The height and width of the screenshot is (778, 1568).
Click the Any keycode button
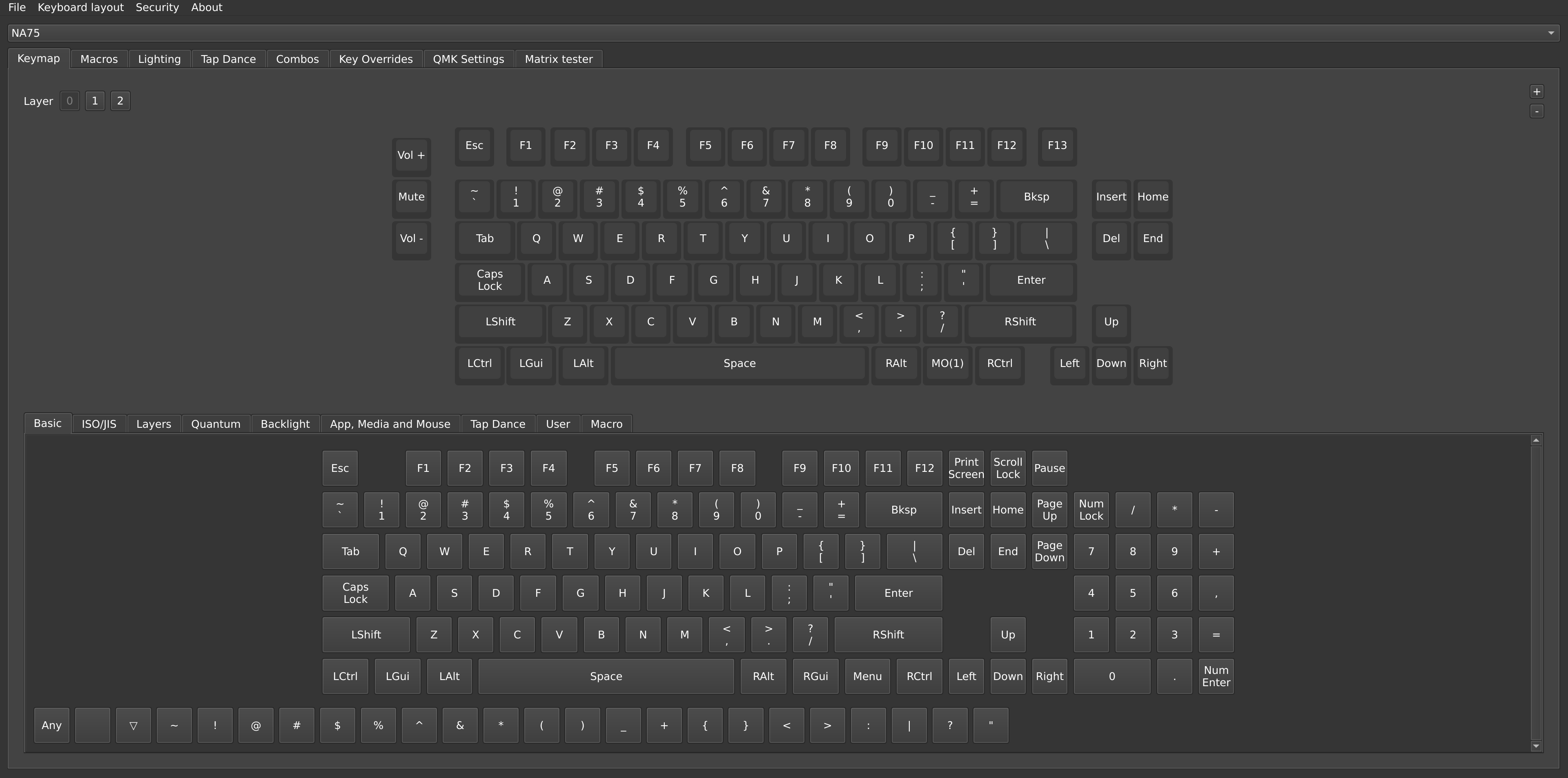point(52,725)
